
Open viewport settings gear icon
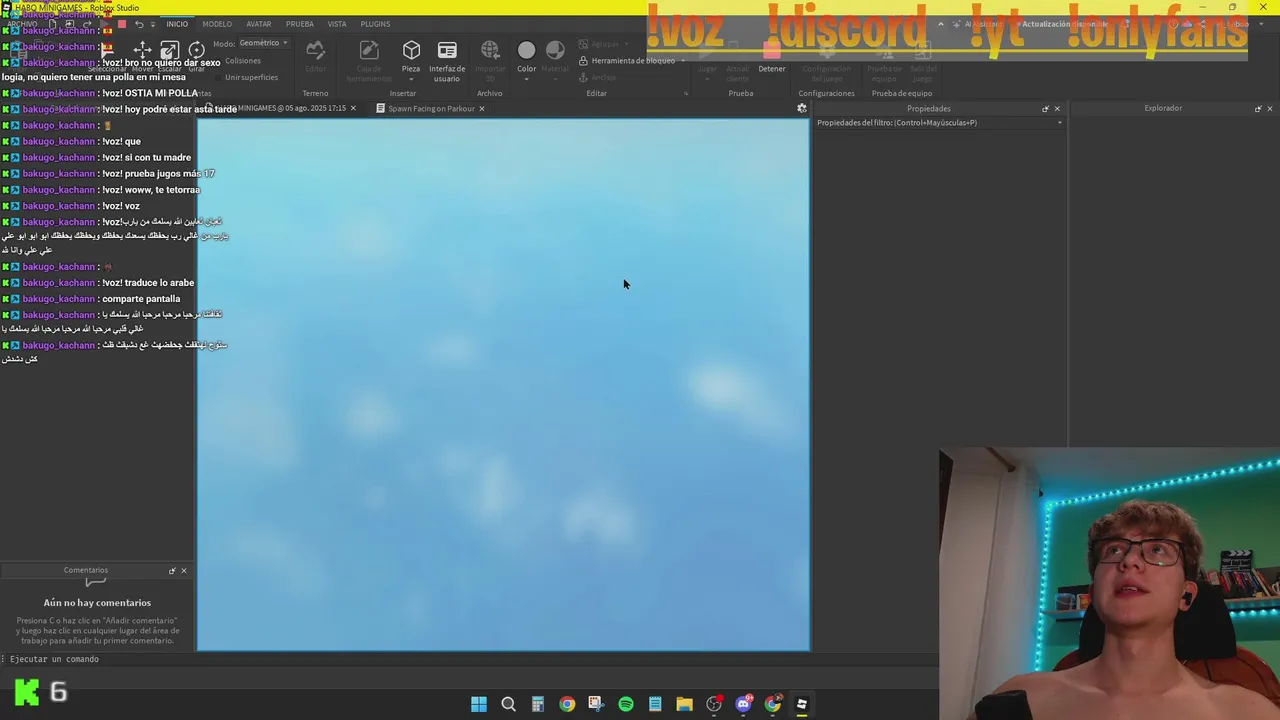(801, 108)
